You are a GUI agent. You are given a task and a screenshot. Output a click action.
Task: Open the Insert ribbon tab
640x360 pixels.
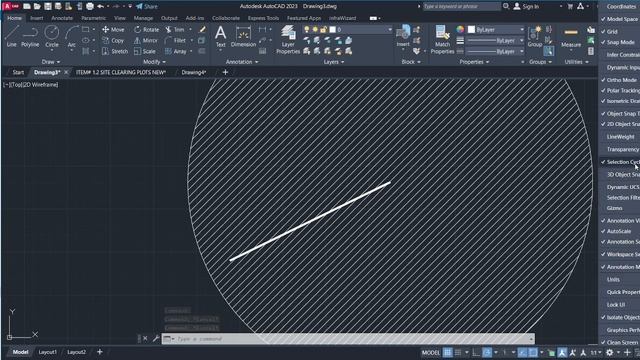tap(36, 18)
